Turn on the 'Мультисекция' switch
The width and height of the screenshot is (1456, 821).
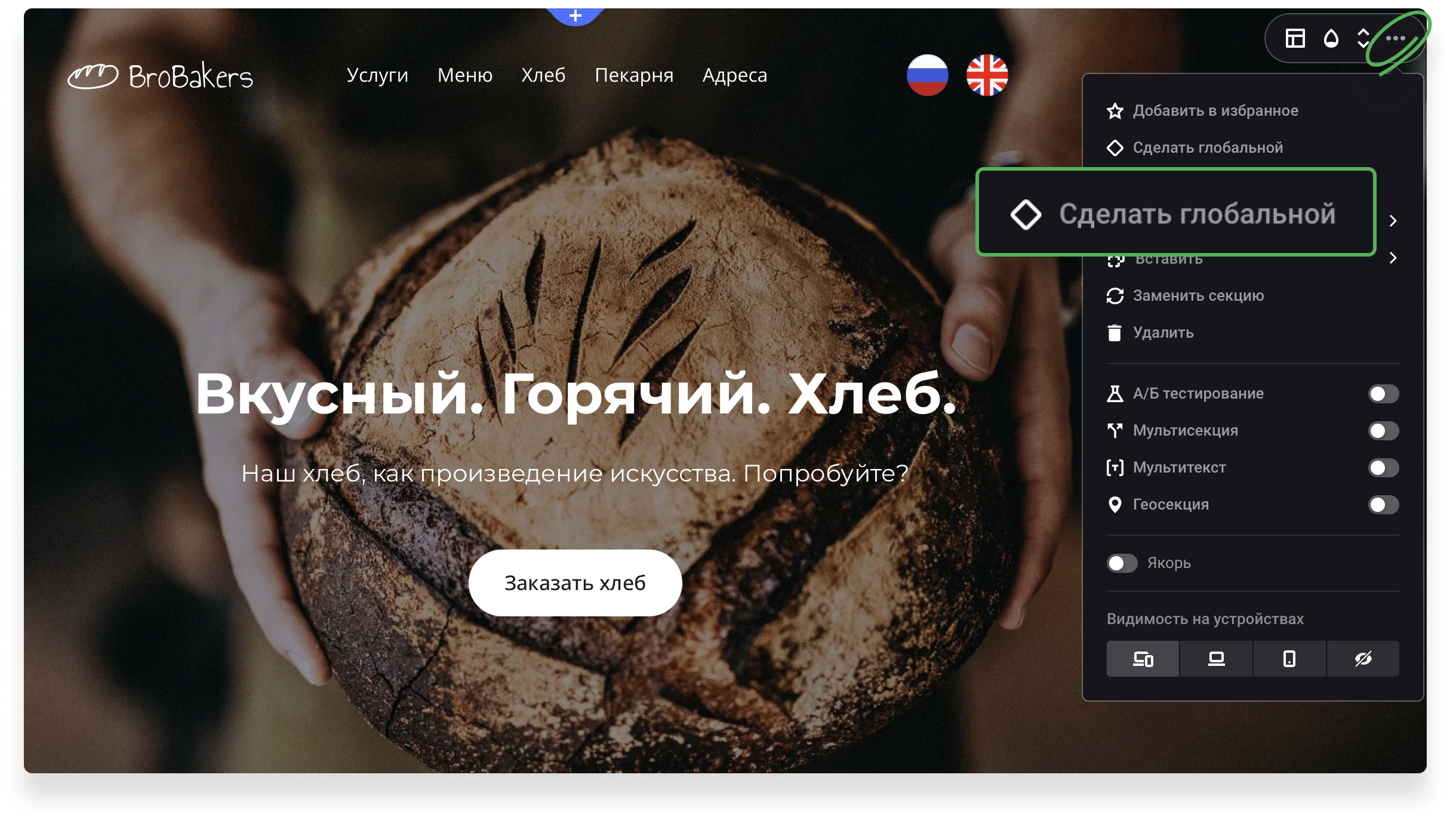(x=1383, y=431)
